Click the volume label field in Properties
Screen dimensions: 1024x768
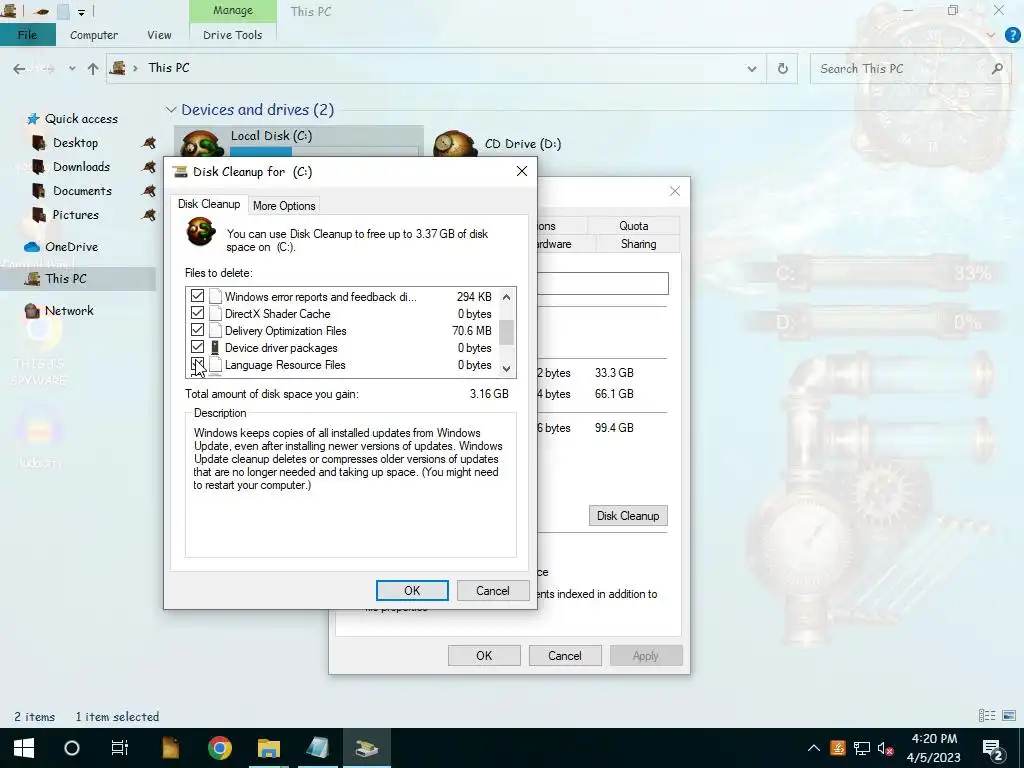[x=603, y=283]
